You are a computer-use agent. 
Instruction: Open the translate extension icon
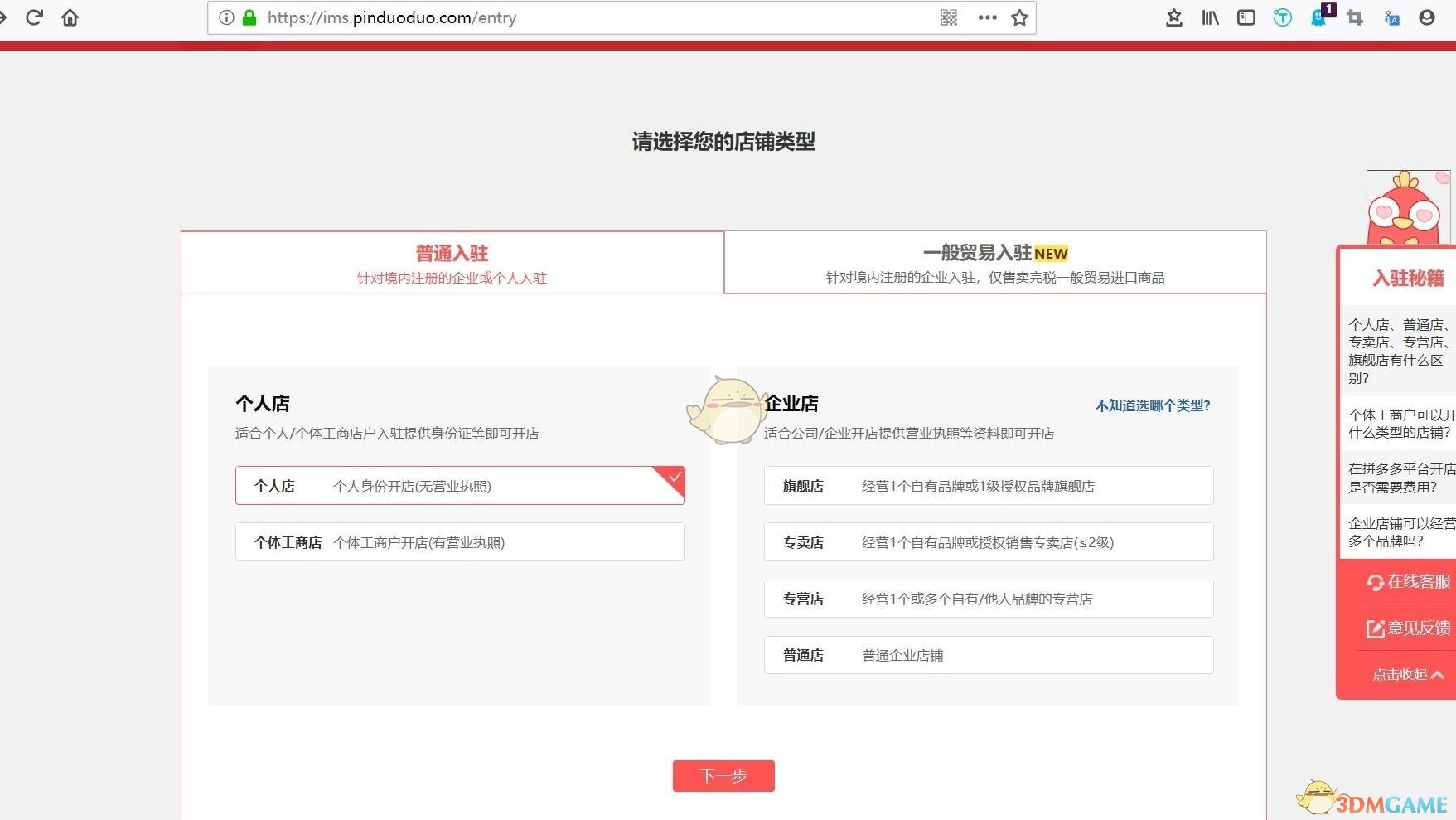coord(1391,17)
